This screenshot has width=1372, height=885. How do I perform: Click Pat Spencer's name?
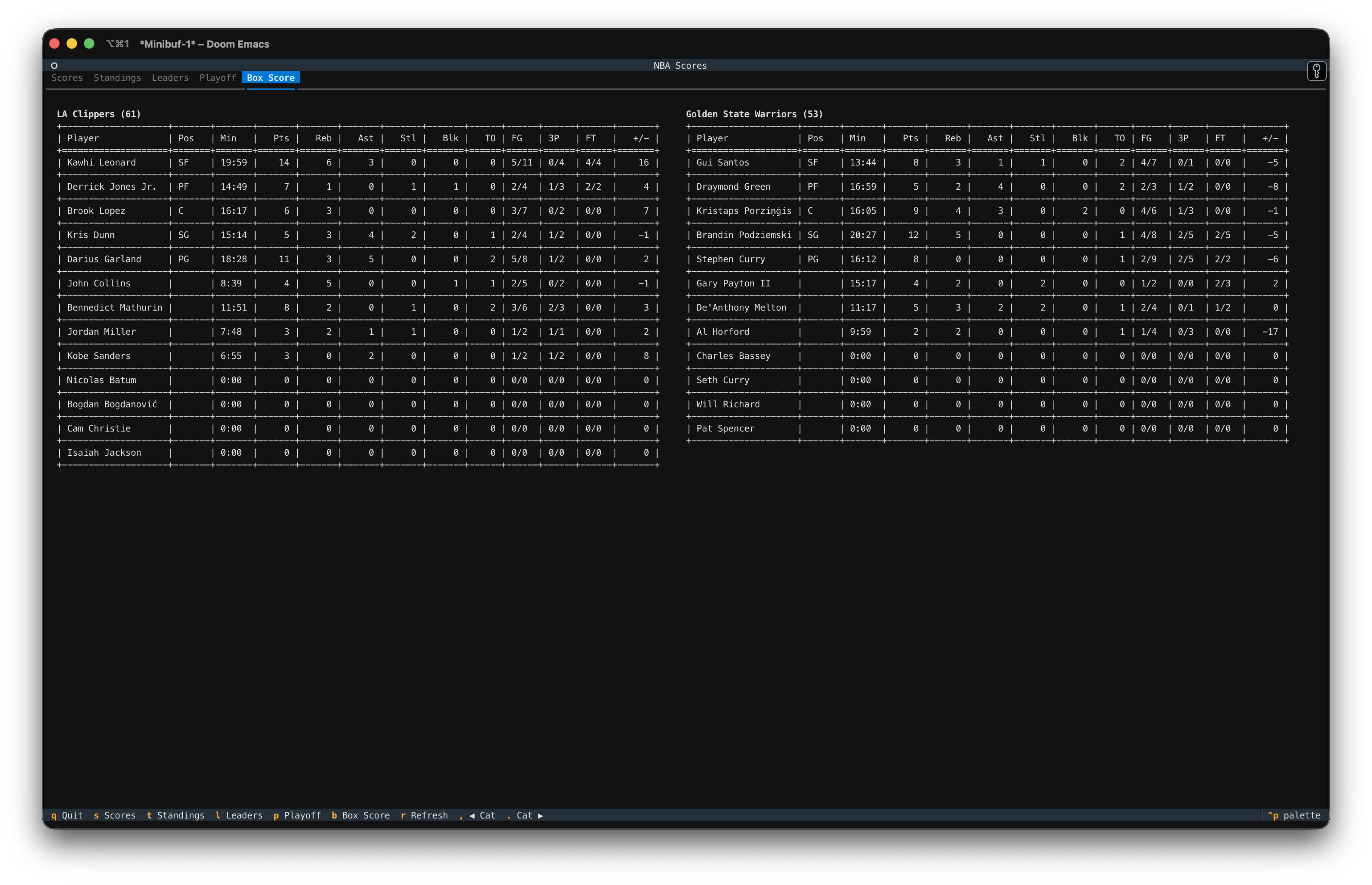coord(725,428)
